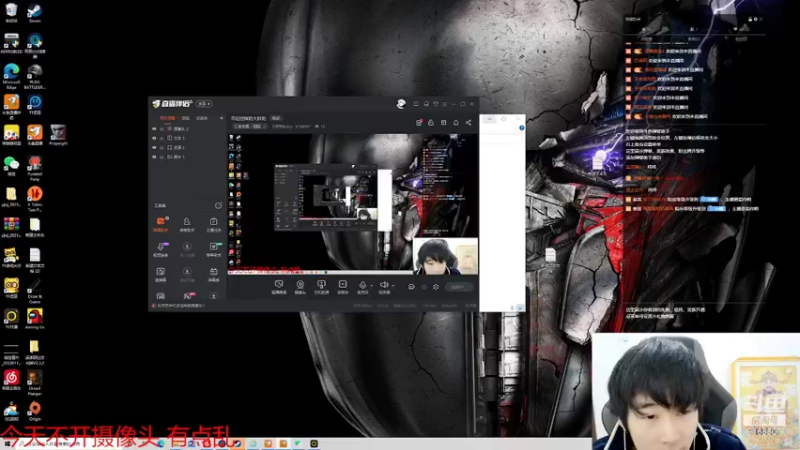Switch to third tab in sources panel
This screenshot has width=800, height=450.
tap(202, 118)
